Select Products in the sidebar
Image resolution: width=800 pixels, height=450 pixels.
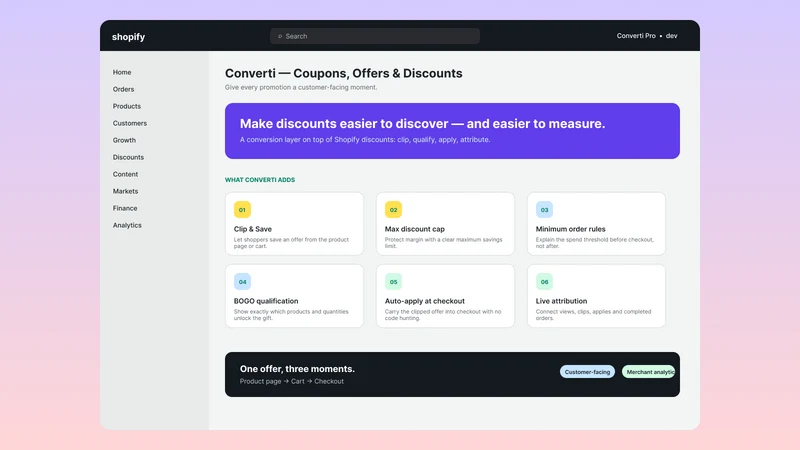[x=127, y=106]
